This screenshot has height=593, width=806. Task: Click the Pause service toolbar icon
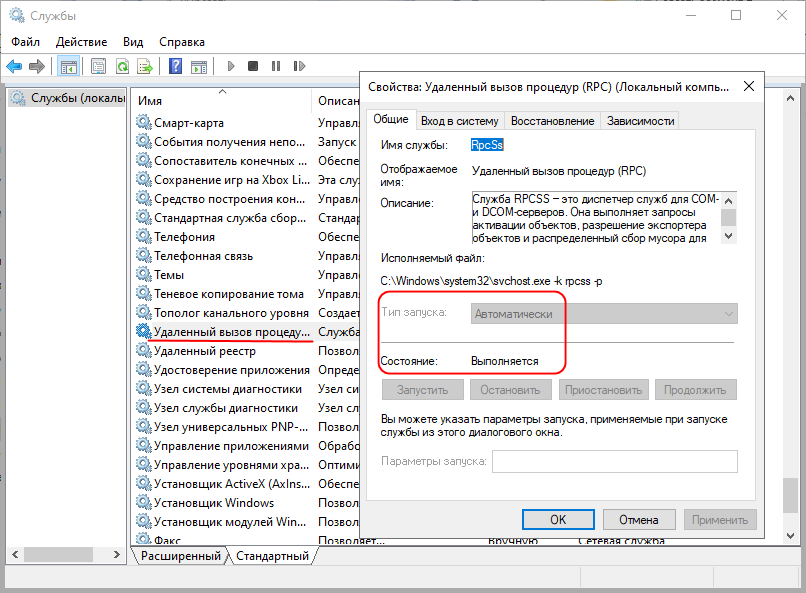click(275, 67)
